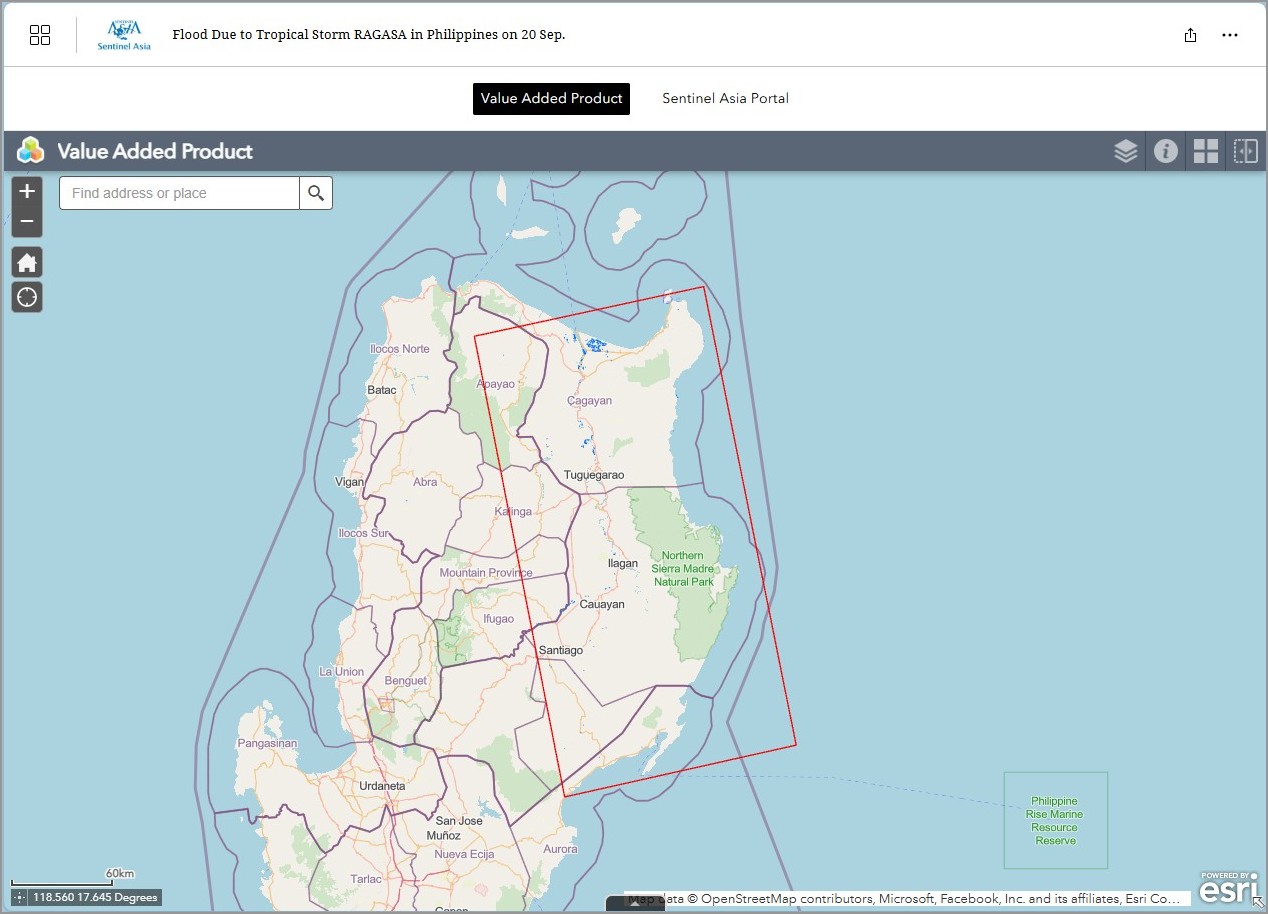Image resolution: width=1268 pixels, height=914 pixels.
Task: Select the Value Added Product tab
Action: [551, 98]
